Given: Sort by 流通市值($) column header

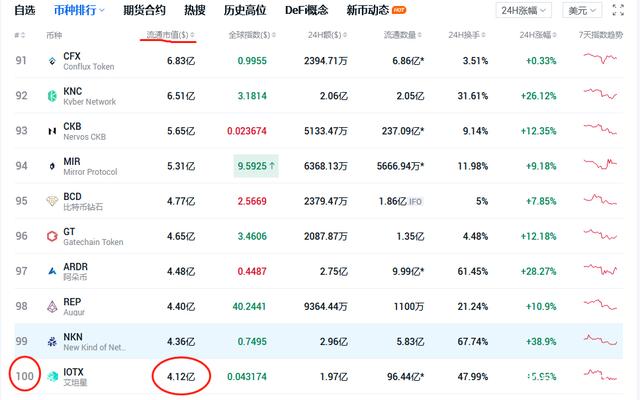Looking at the screenshot, I should [171, 35].
